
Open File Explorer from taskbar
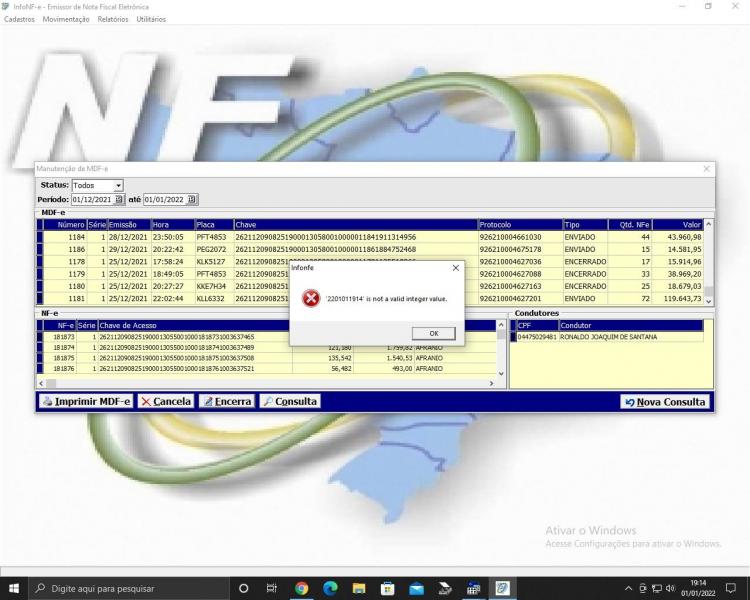359,588
